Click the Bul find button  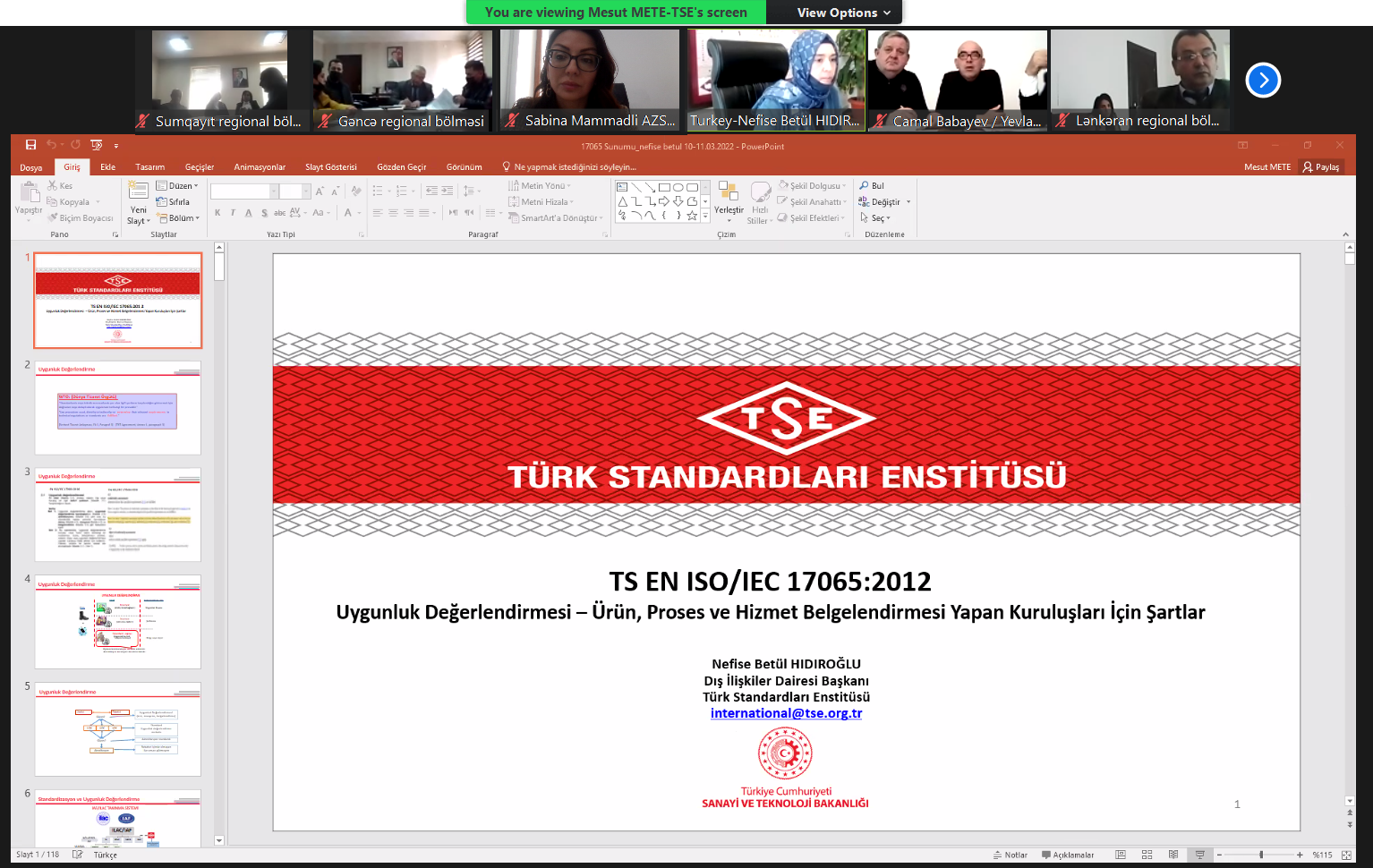point(872,186)
